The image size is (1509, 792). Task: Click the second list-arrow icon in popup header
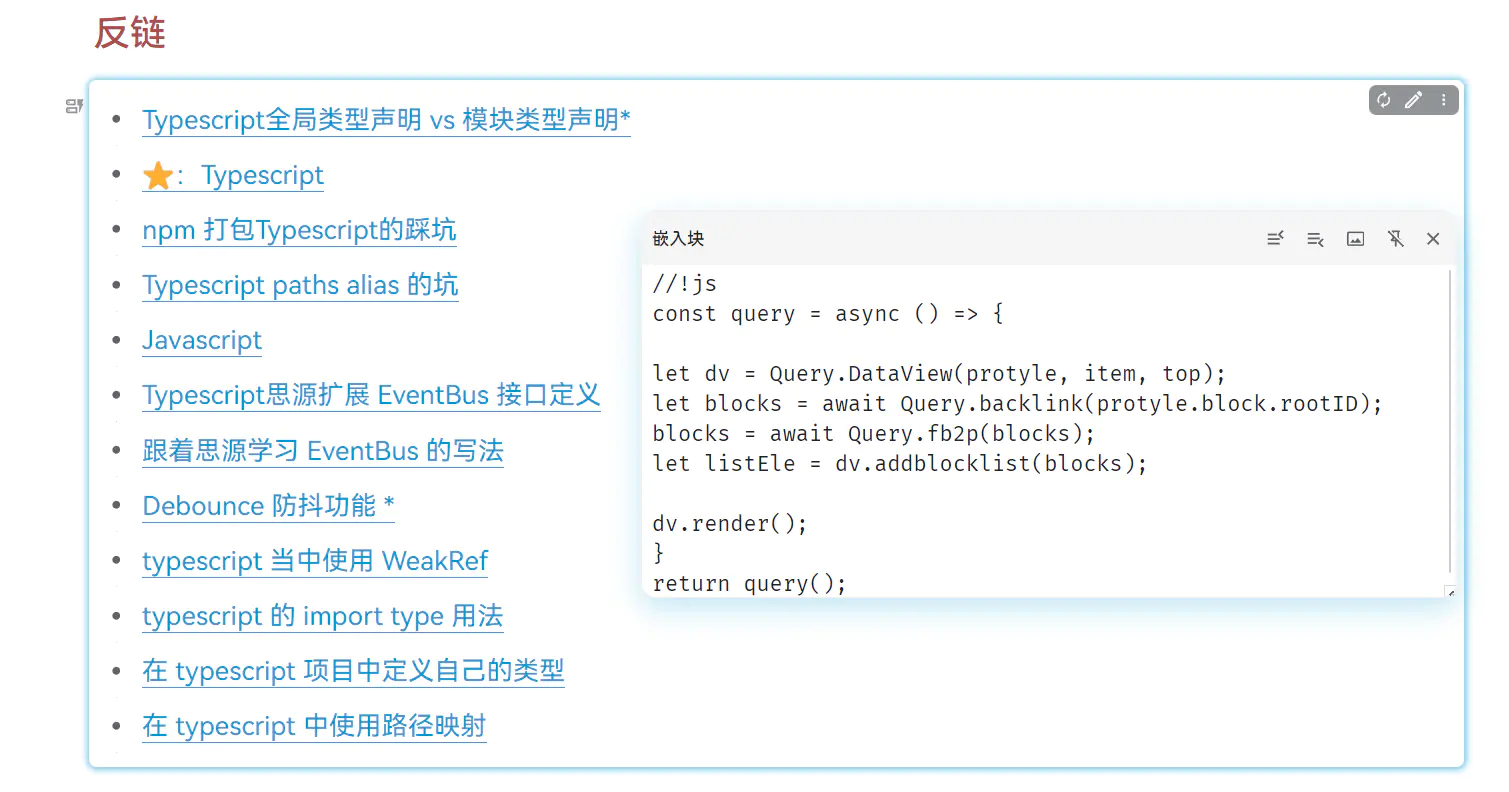(x=1315, y=239)
